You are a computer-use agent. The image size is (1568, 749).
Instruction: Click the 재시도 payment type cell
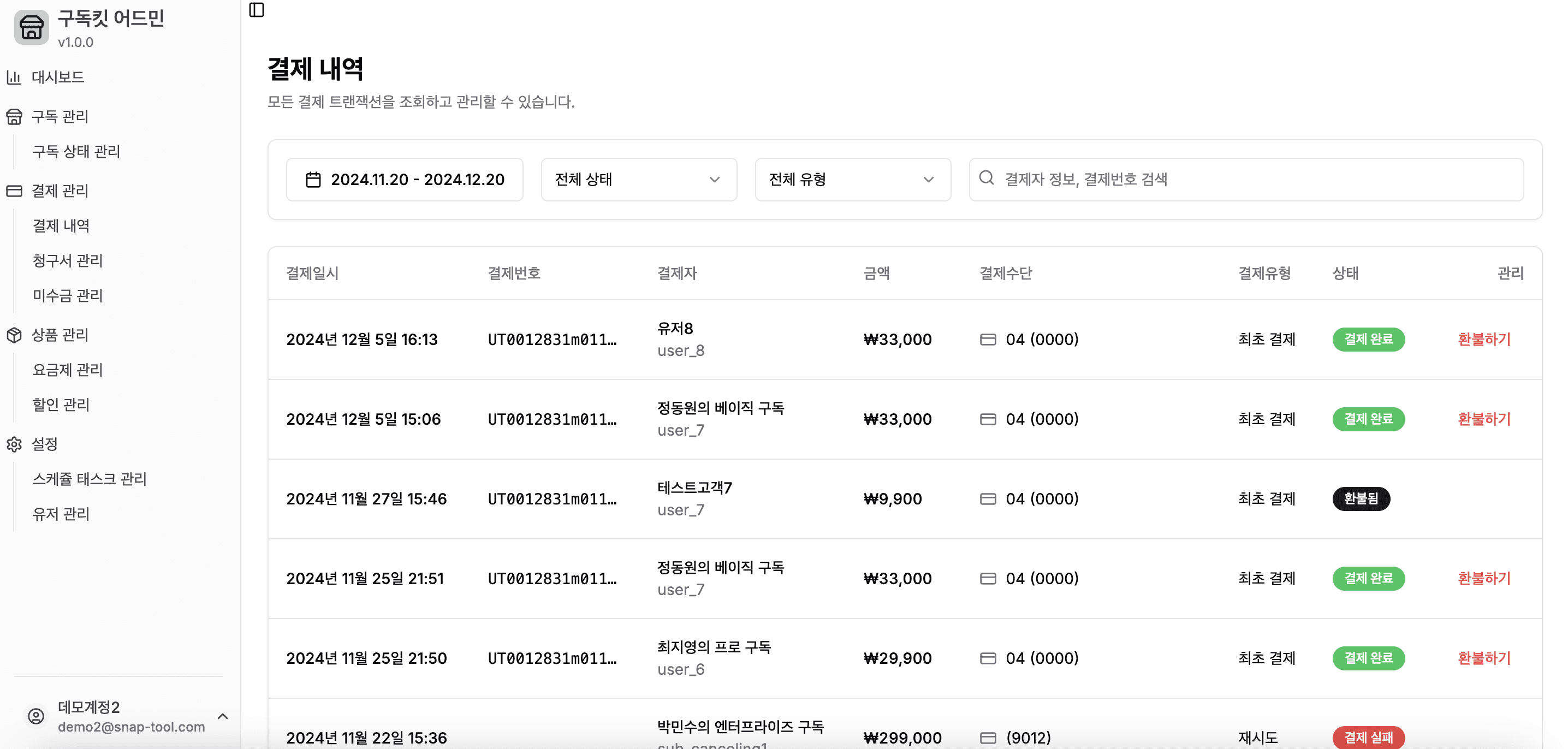(1257, 738)
